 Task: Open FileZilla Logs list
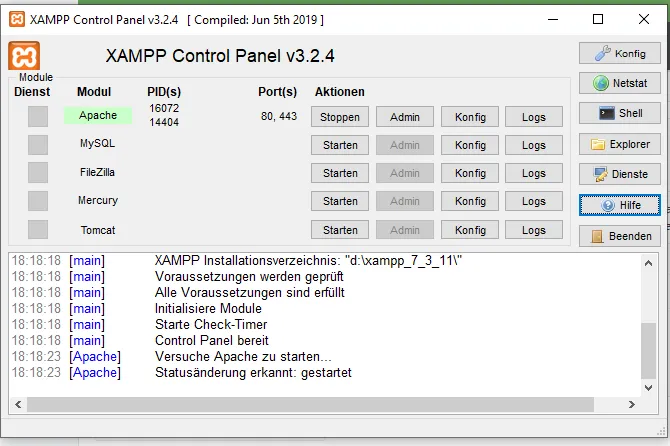point(534,173)
